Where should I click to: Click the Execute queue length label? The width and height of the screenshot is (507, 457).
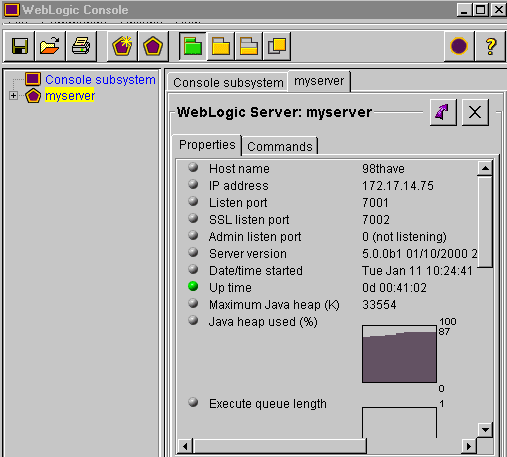click(x=268, y=404)
